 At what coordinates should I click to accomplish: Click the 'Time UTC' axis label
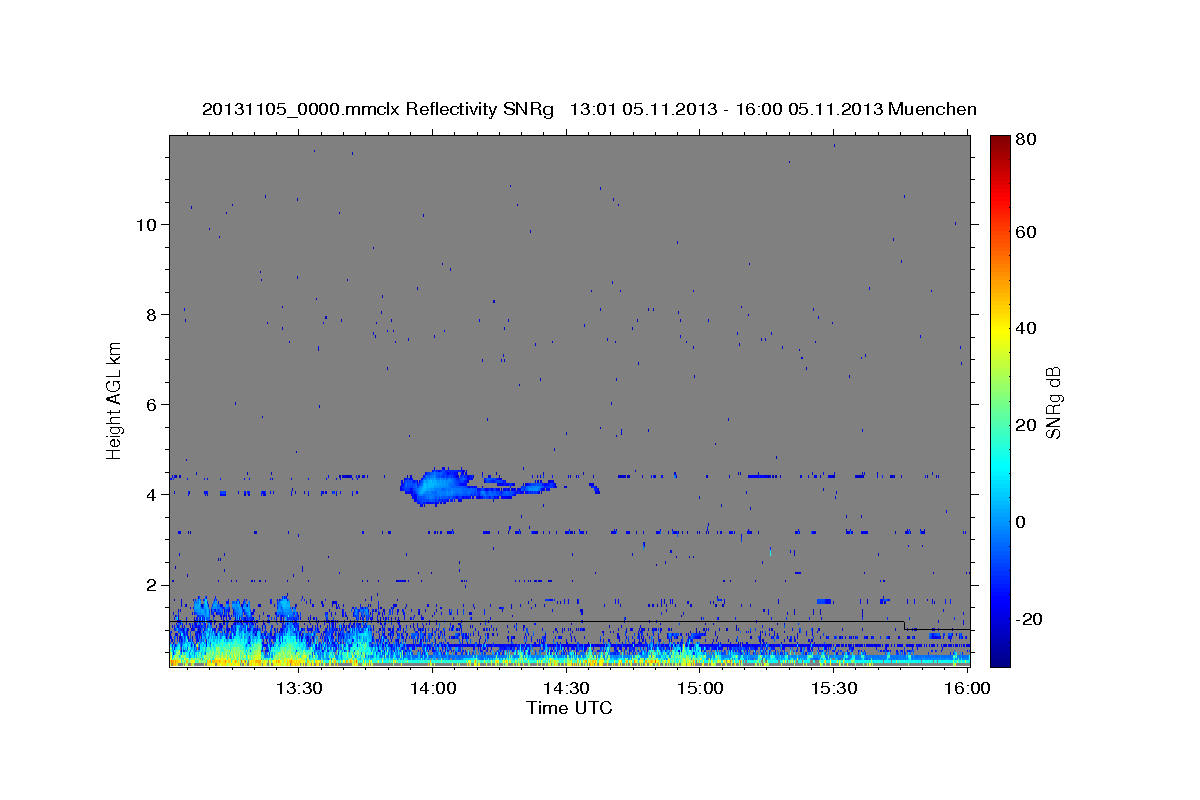[x=569, y=708]
